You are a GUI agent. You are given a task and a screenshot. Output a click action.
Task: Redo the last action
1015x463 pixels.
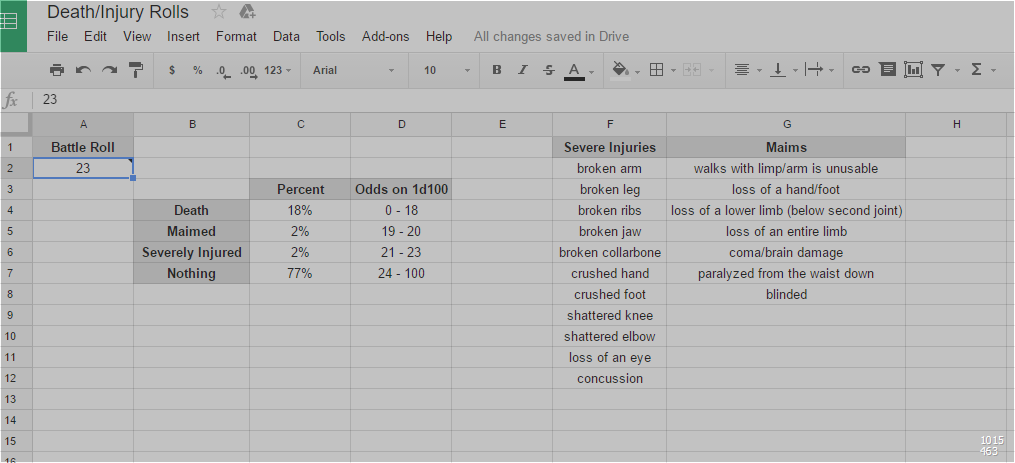109,70
